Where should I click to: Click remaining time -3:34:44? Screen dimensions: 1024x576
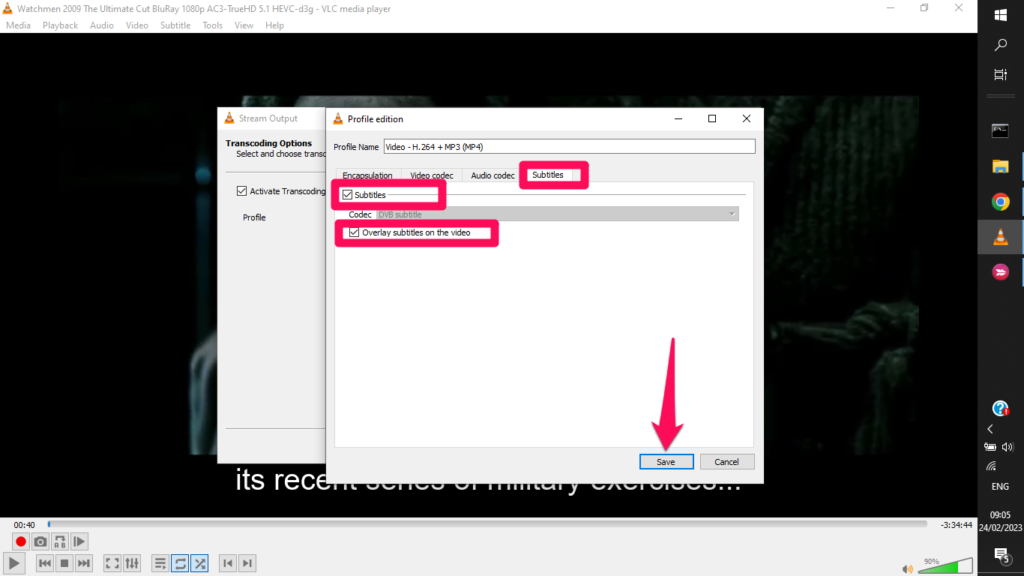pyautogui.click(x=956, y=525)
